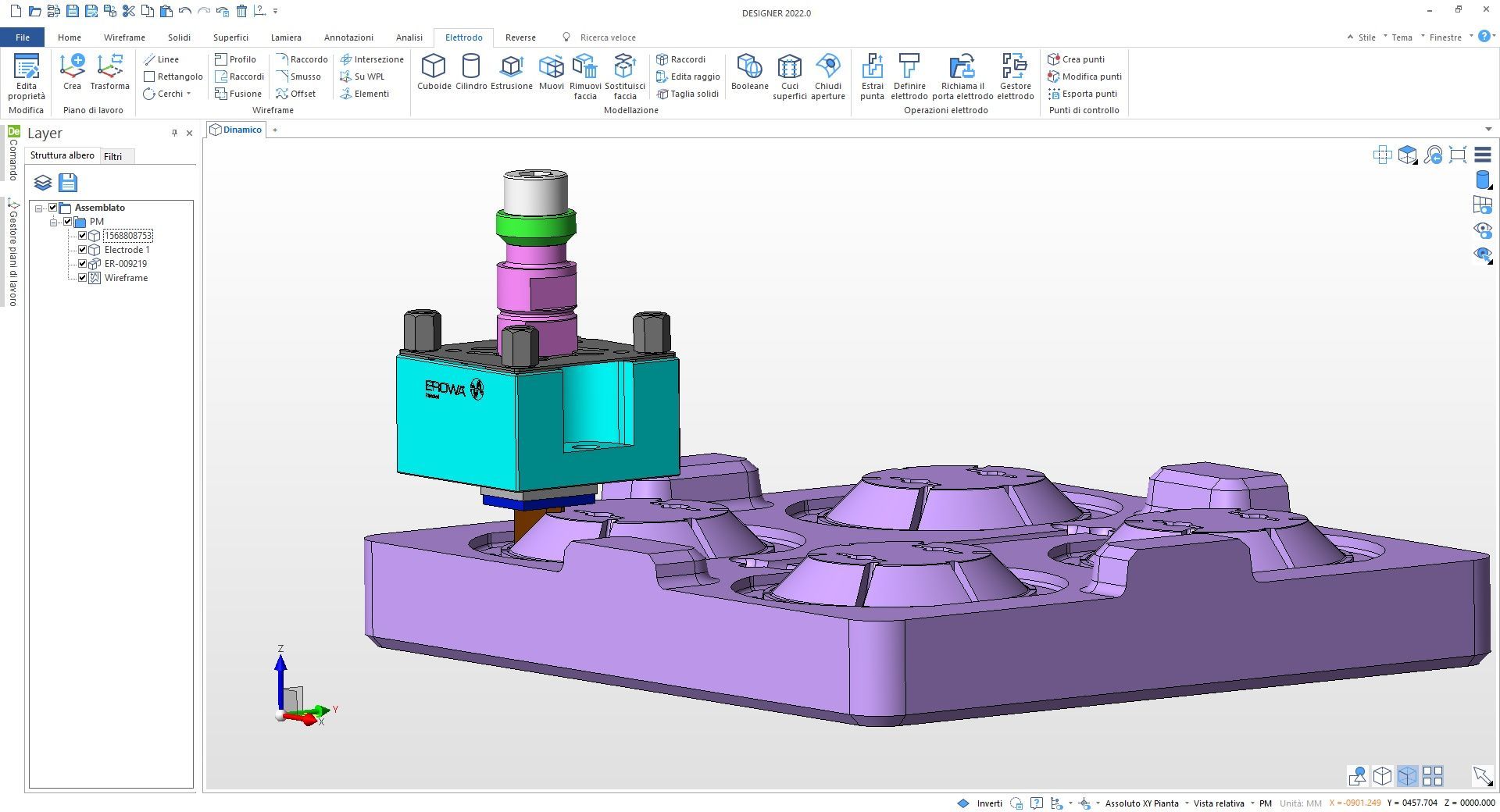Image resolution: width=1500 pixels, height=812 pixels.
Task: Click the Cut scissors icon
Action: [129, 11]
